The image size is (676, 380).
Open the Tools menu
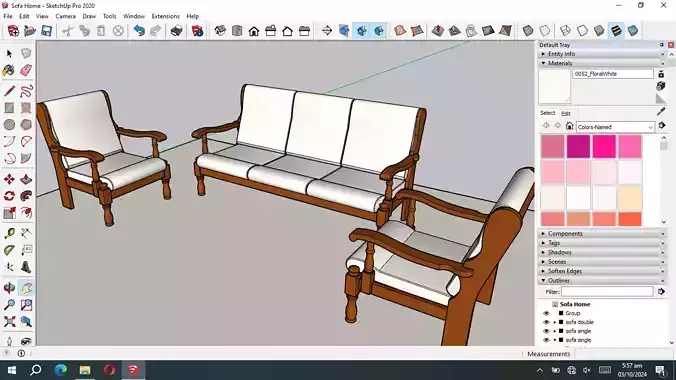click(110, 16)
